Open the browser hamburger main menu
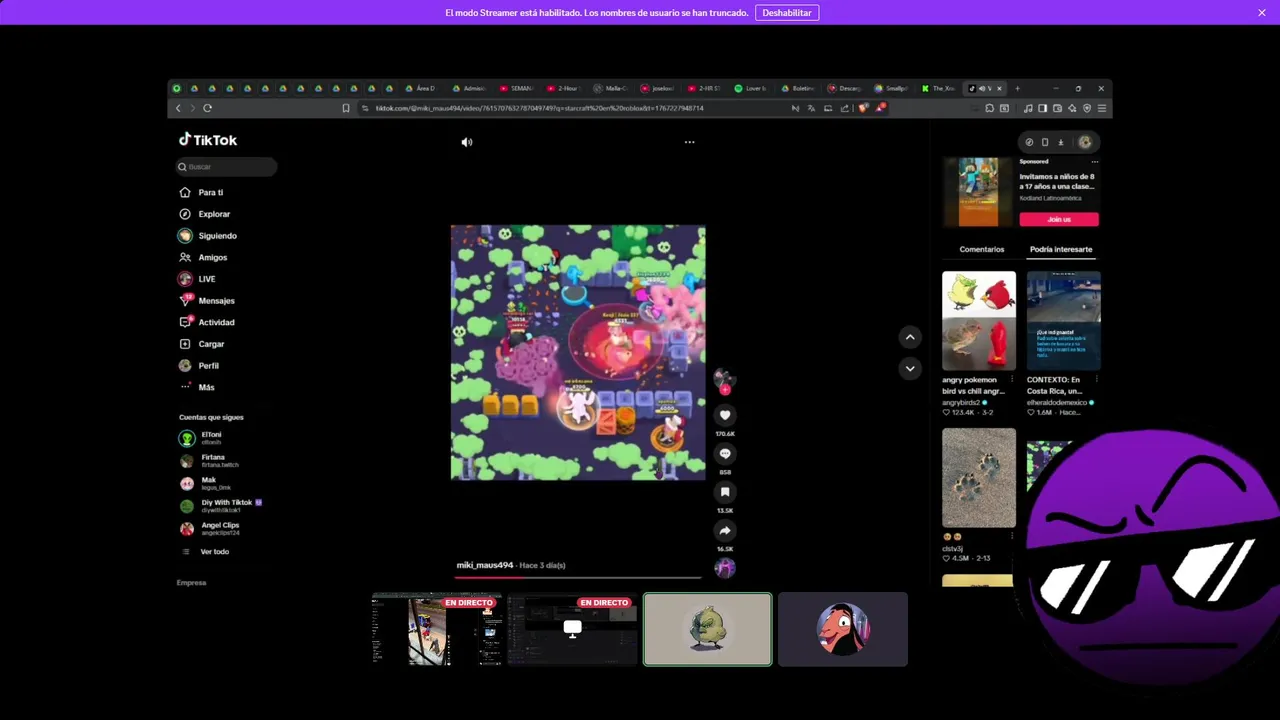Viewport: 1280px width, 720px height. pos(1102,108)
